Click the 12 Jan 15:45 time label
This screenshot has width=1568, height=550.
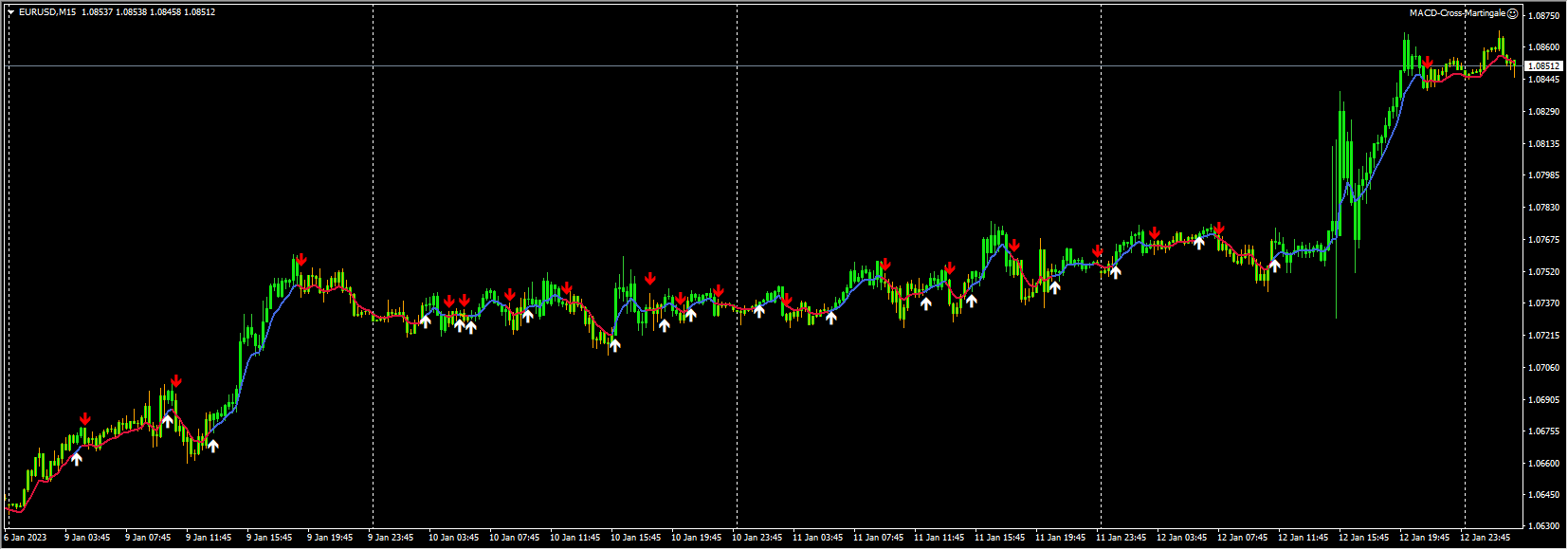point(1363,538)
